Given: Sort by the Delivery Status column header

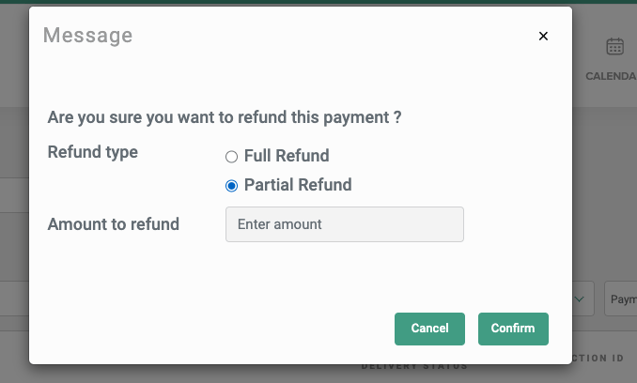Looking at the screenshot, I should tap(414, 366).
